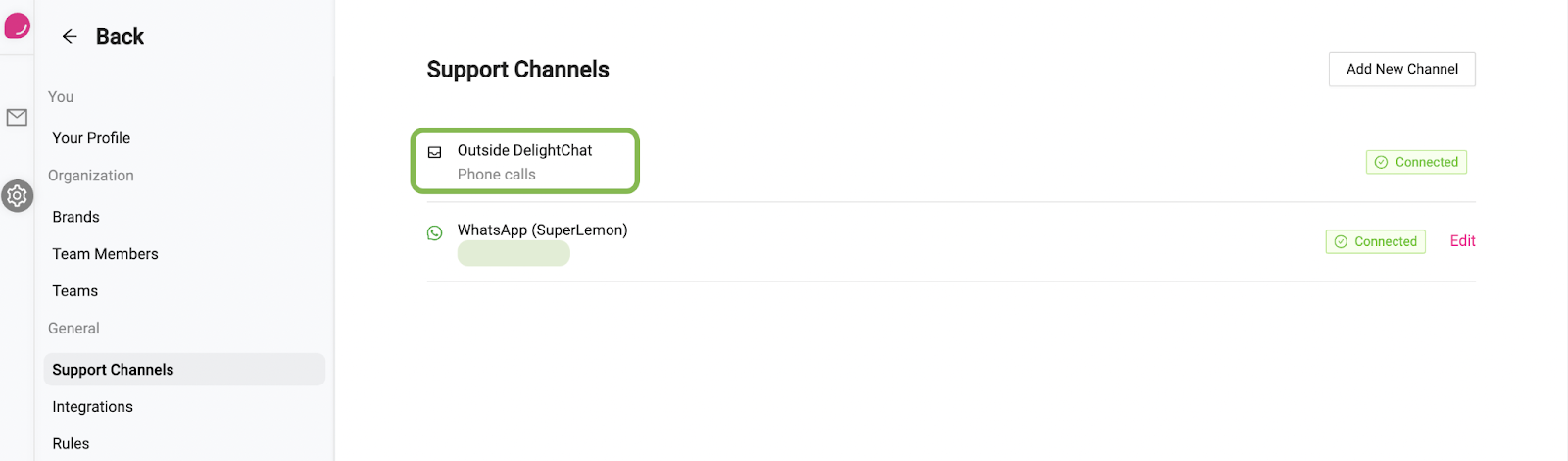This screenshot has width=1568, height=461.
Task: Click the blurred WhatsApp phone number
Action: pyautogui.click(x=514, y=254)
